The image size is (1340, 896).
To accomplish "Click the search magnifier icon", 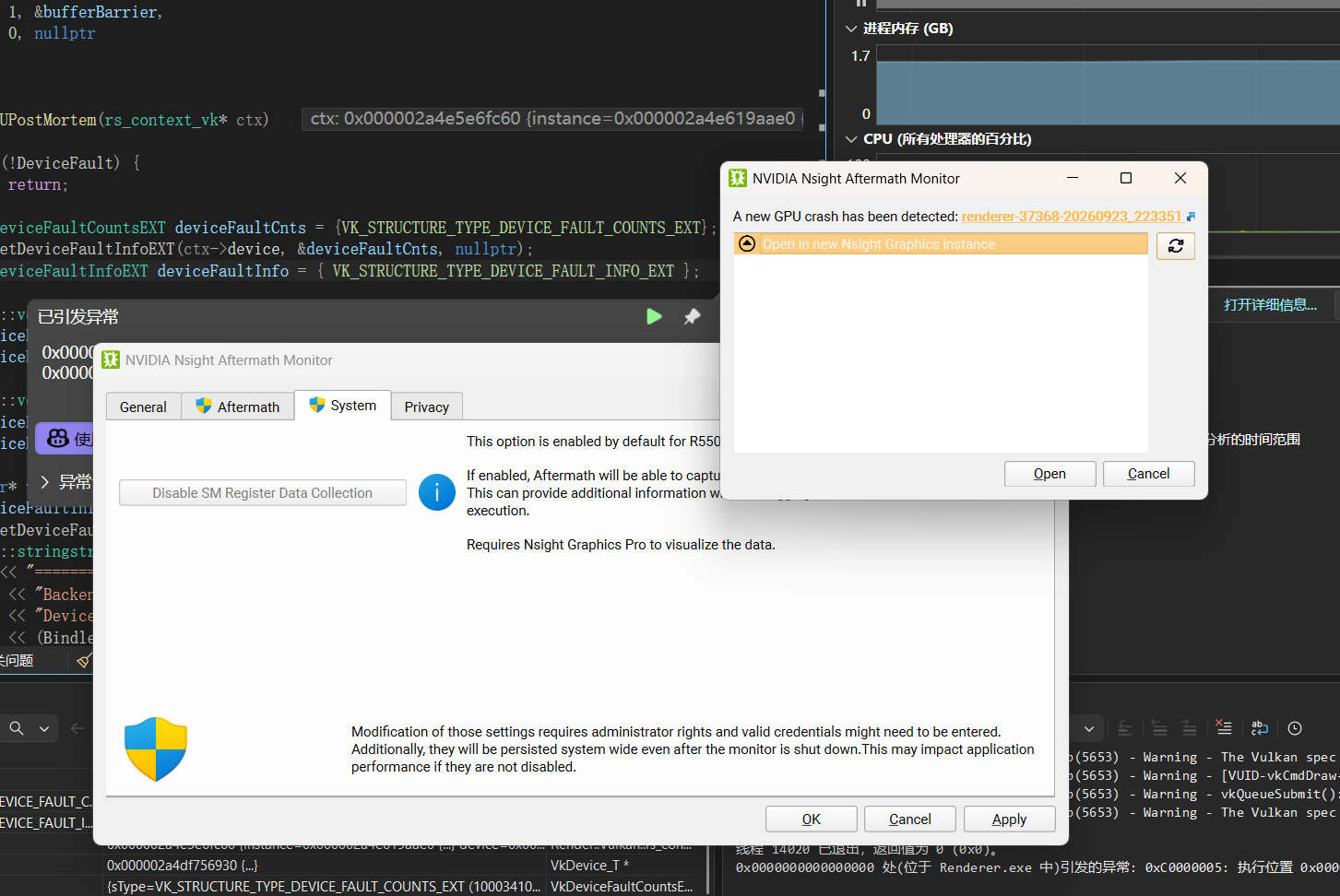I will [17, 728].
